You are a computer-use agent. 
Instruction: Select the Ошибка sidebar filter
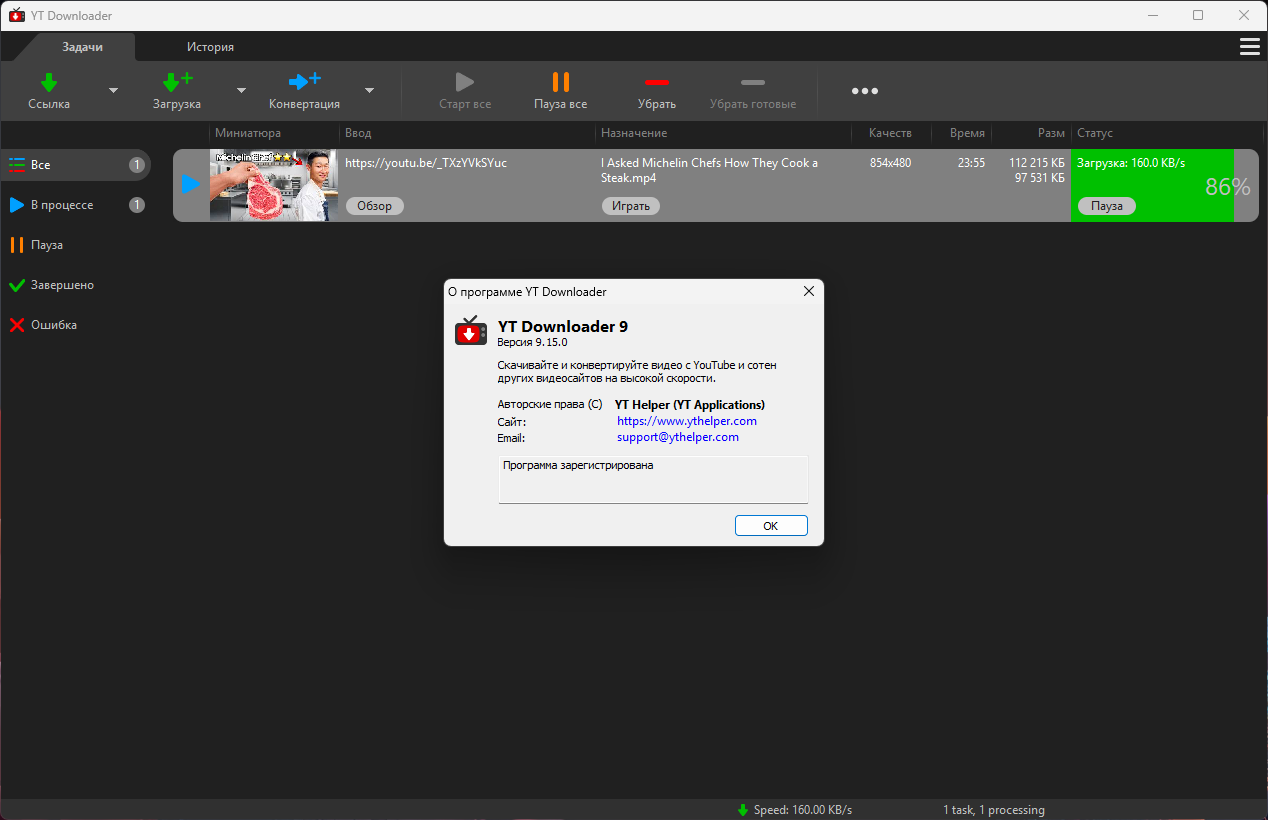pos(76,325)
